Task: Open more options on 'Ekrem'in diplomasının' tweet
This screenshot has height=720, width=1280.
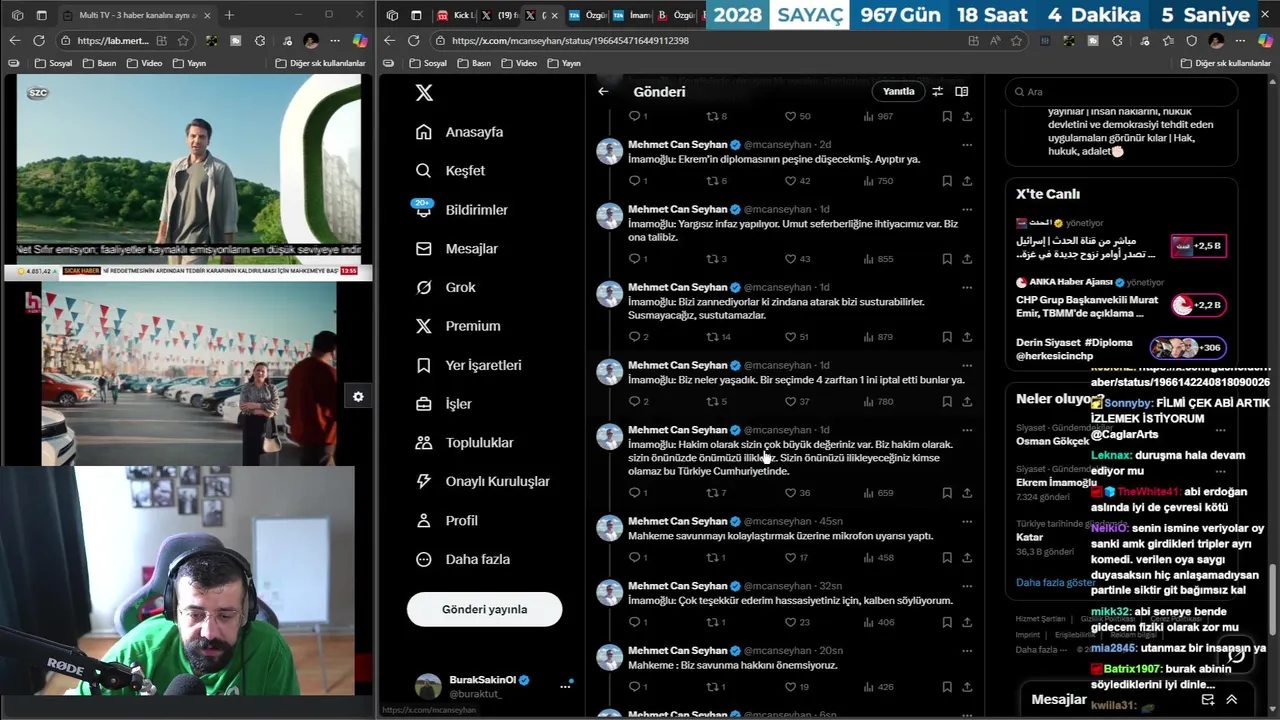Action: coord(967,145)
